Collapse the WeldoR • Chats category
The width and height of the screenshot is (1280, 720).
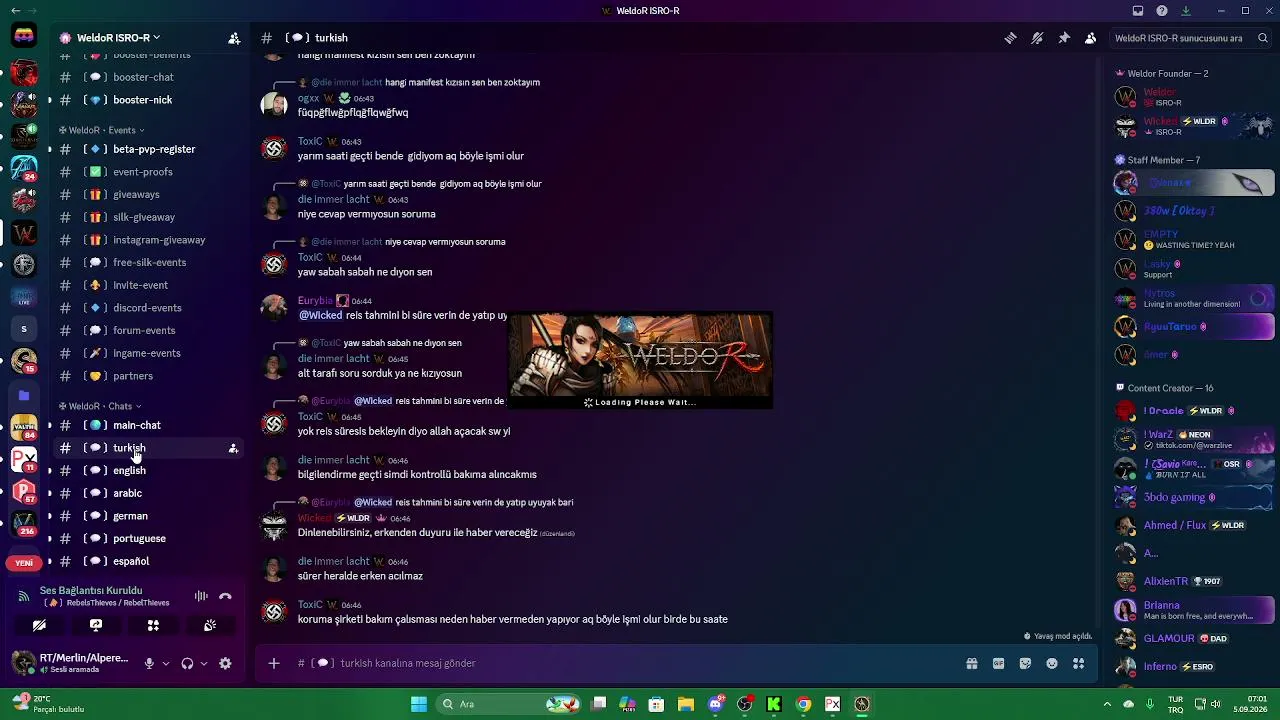point(100,406)
